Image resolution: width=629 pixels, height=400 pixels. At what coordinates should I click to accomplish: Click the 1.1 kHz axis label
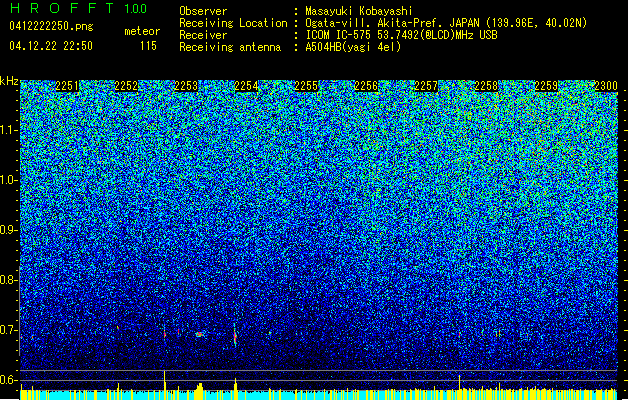point(9,130)
